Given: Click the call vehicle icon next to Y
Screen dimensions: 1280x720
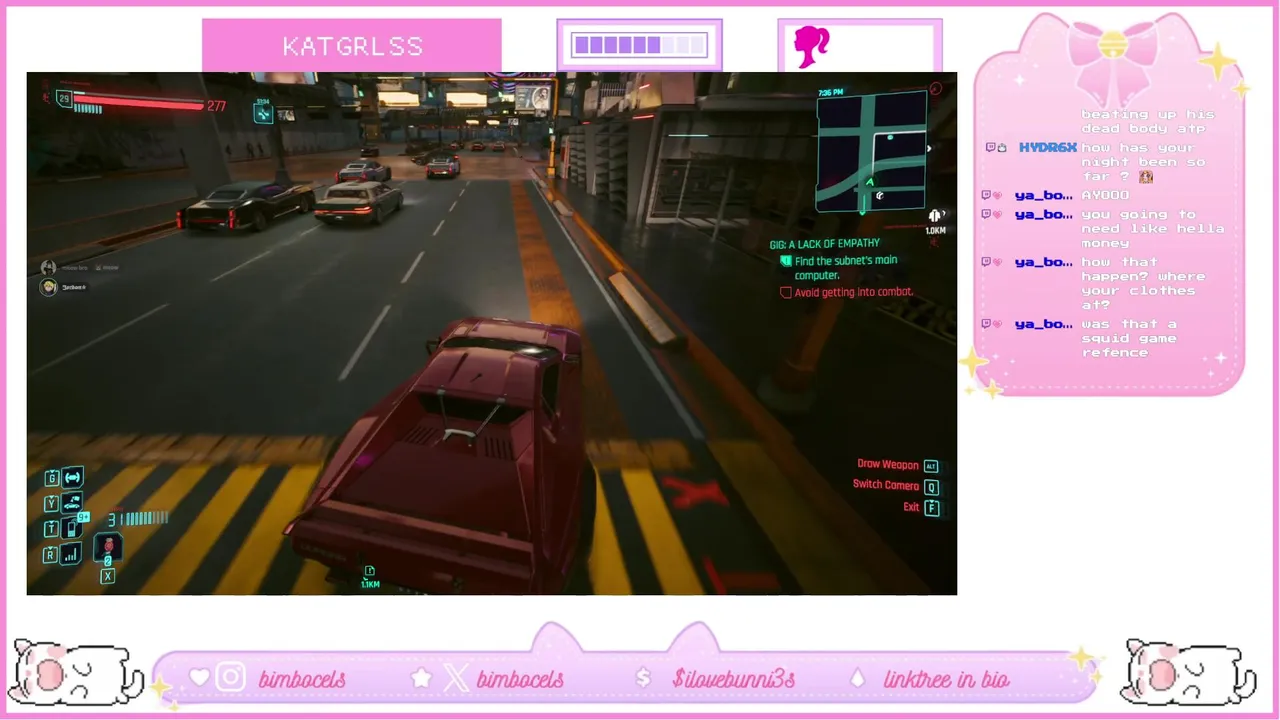Looking at the screenshot, I should pos(73,503).
